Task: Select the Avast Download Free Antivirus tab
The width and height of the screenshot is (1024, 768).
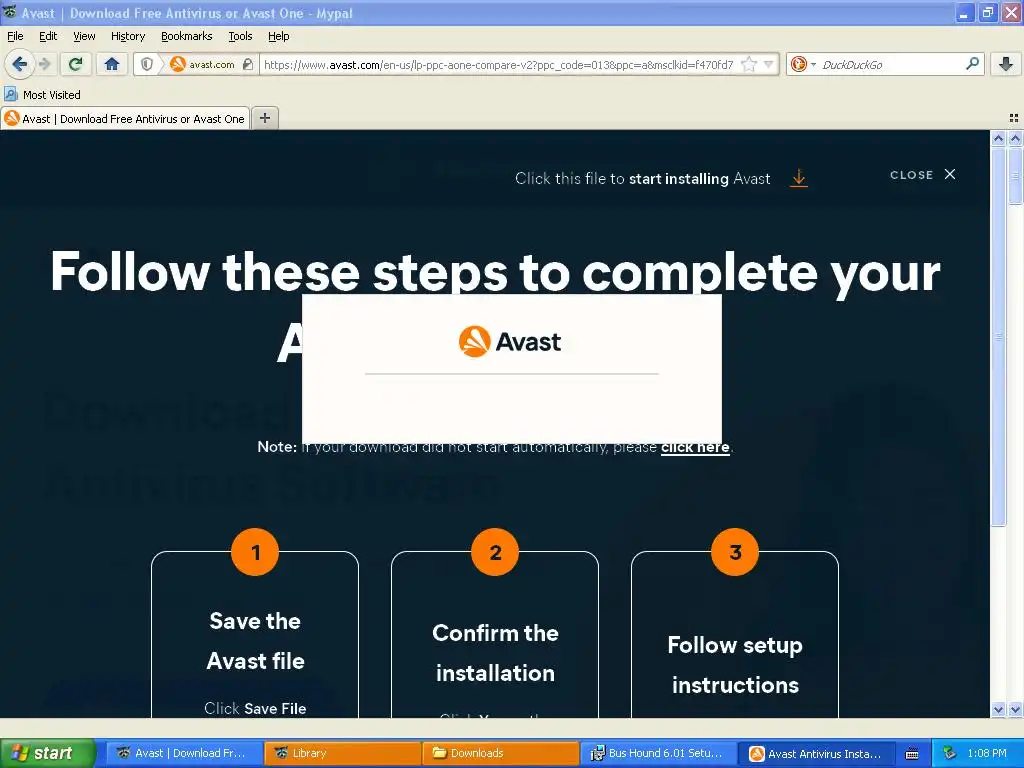Action: [x=125, y=118]
